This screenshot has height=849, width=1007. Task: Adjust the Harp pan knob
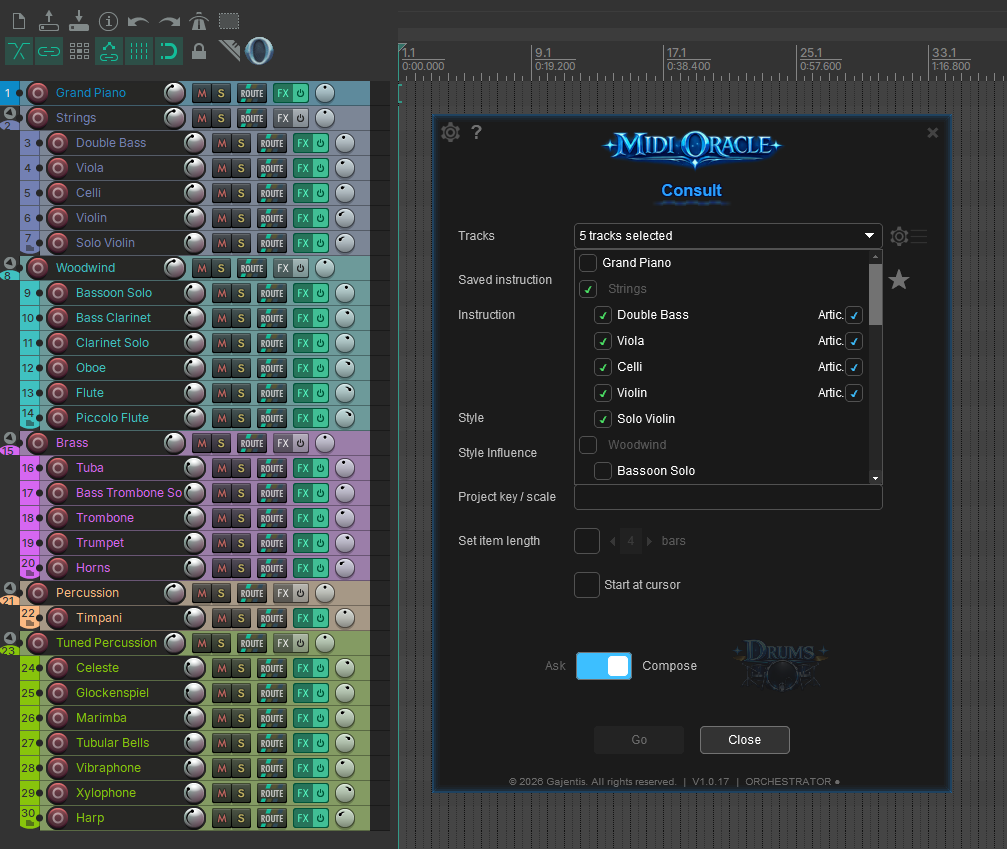coord(345,818)
